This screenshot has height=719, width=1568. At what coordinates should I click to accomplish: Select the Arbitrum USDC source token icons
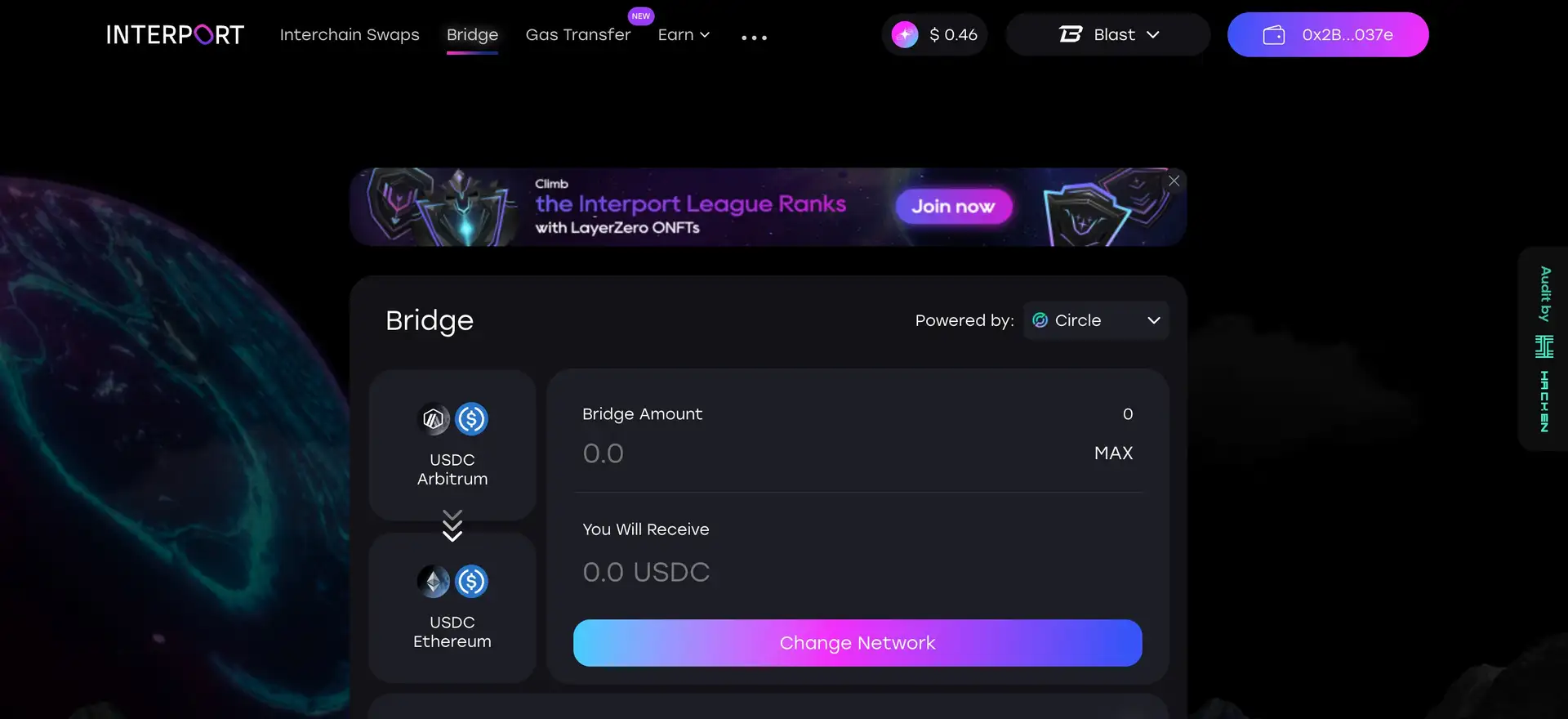tap(452, 419)
